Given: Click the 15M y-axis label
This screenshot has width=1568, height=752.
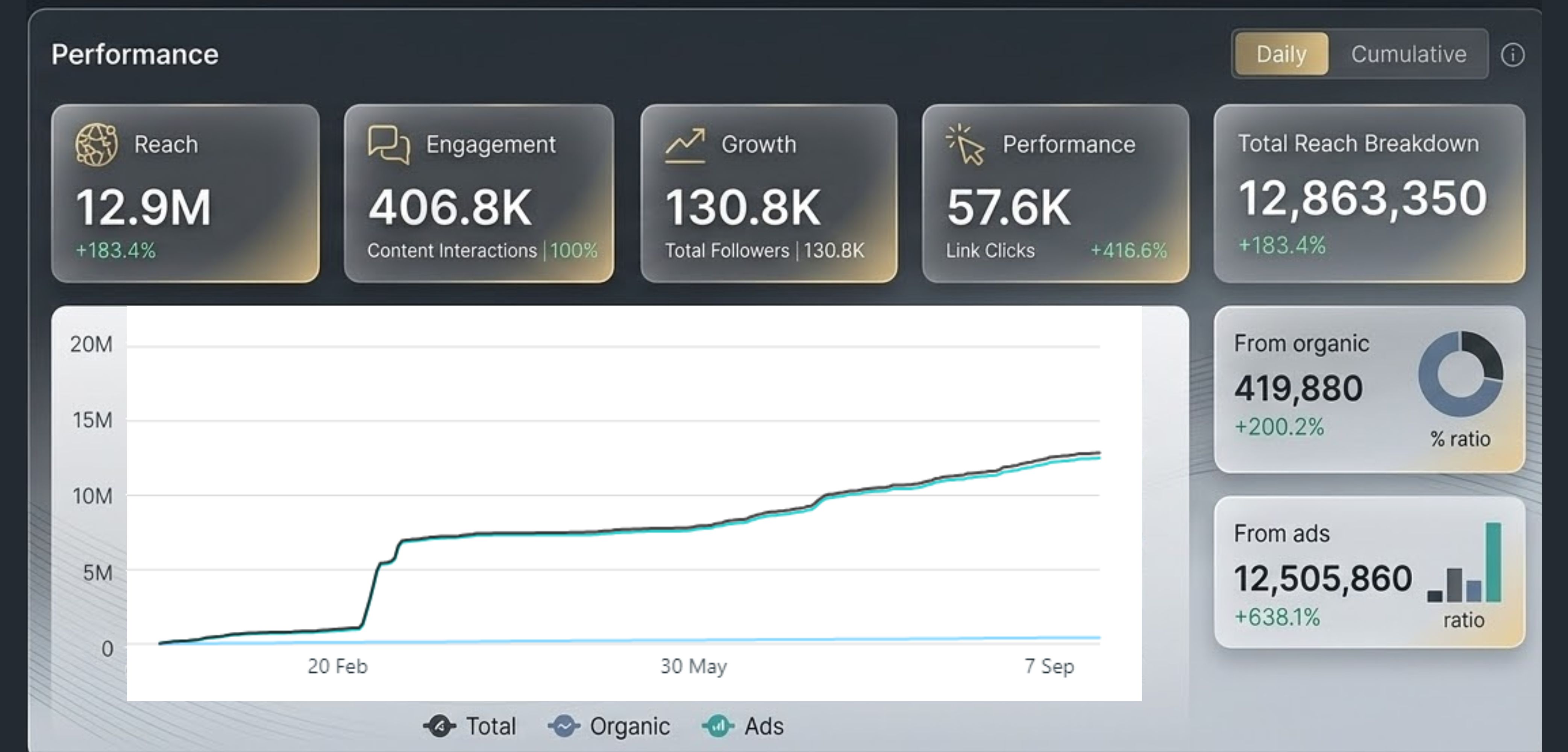Looking at the screenshot, I should (93, 420).
